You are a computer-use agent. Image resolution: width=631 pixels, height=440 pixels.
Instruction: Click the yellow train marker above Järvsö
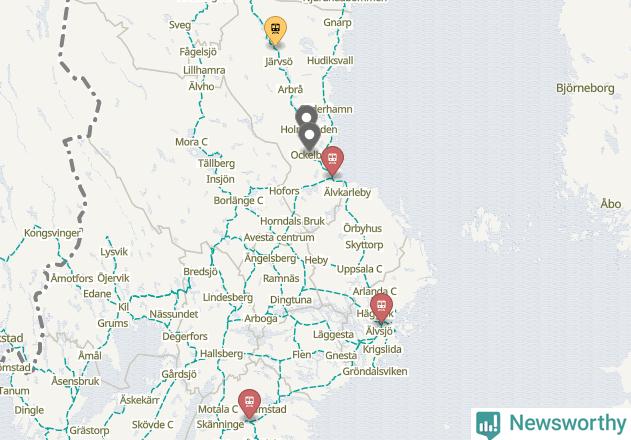tap(275, 30)
